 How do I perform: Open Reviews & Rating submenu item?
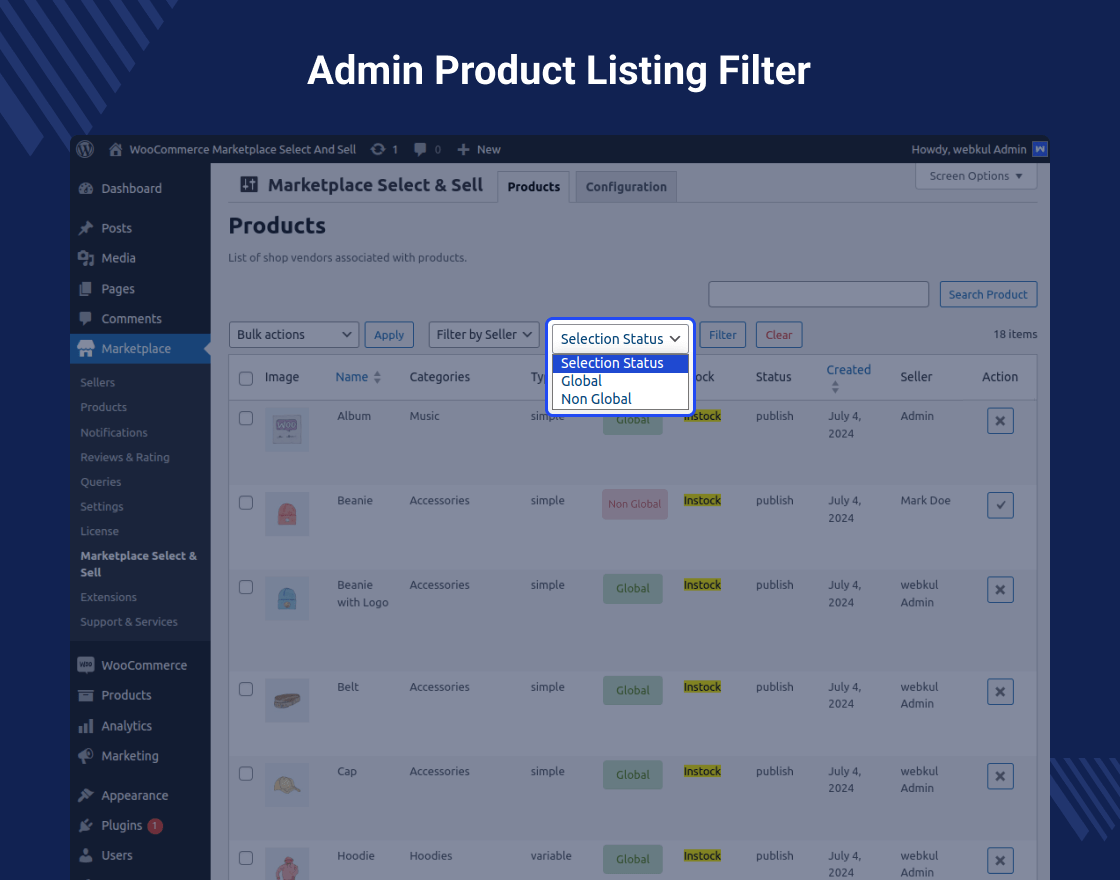click(x=125, y=457)
